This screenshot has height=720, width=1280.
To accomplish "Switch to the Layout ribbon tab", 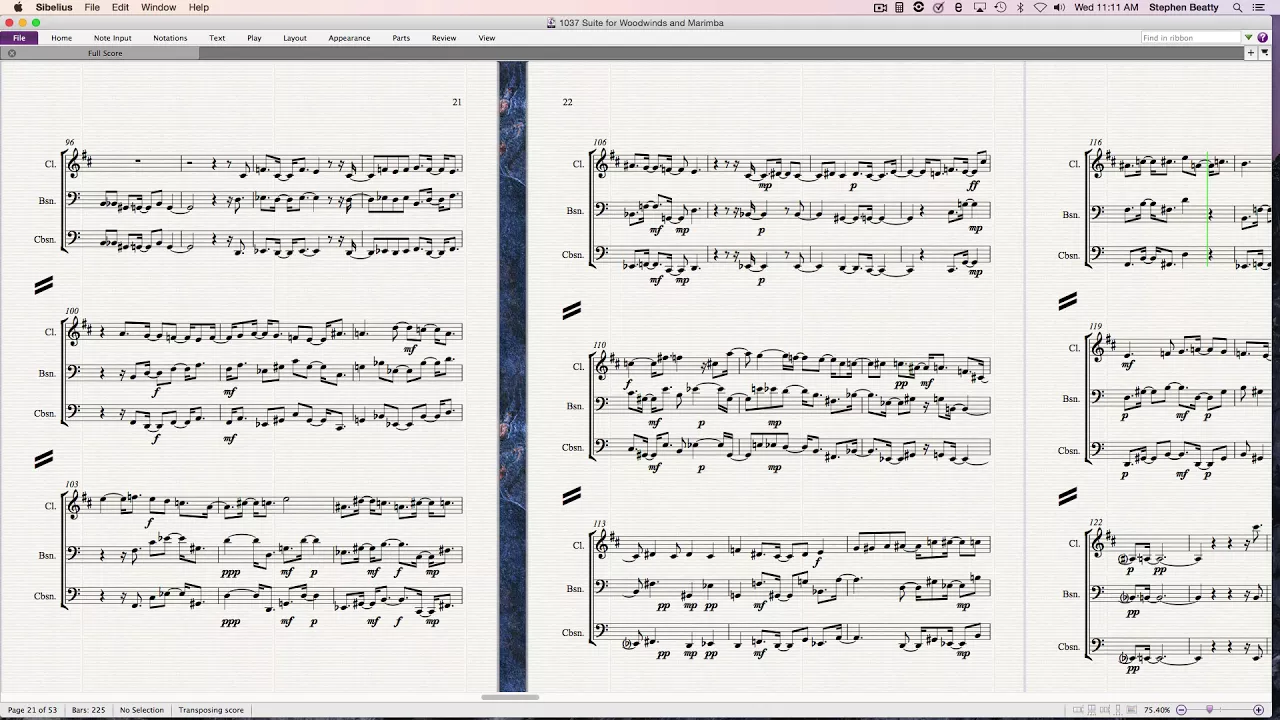I will pyautogui.click(x=295, y=38).
